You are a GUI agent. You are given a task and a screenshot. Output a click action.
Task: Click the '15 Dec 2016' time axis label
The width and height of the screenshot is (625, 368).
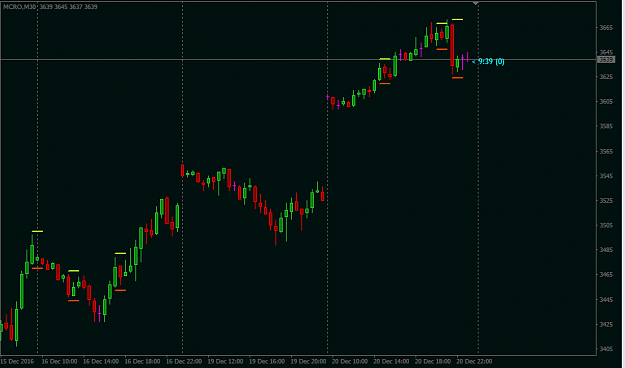click(x=18, y=362)
